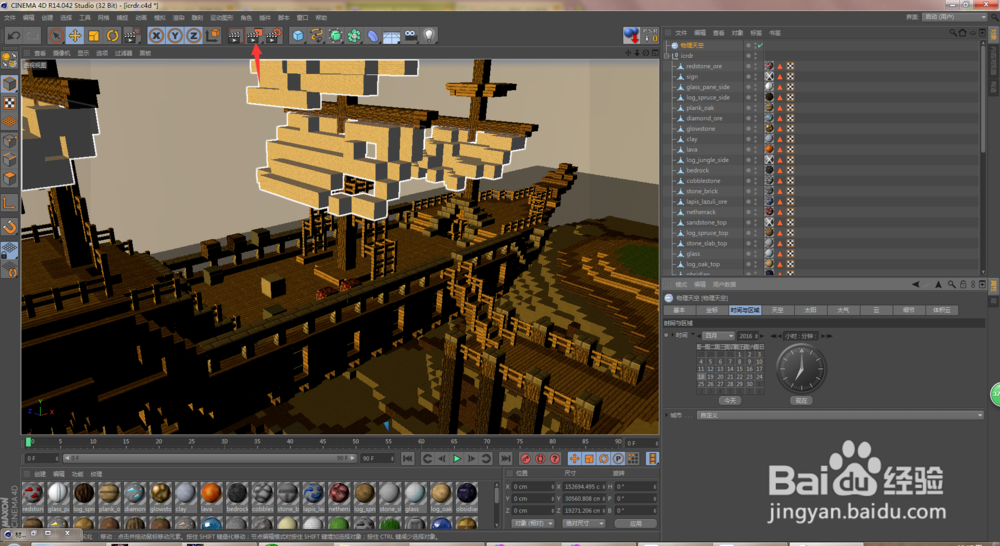Click home icon in object manager

click(962, 33)
